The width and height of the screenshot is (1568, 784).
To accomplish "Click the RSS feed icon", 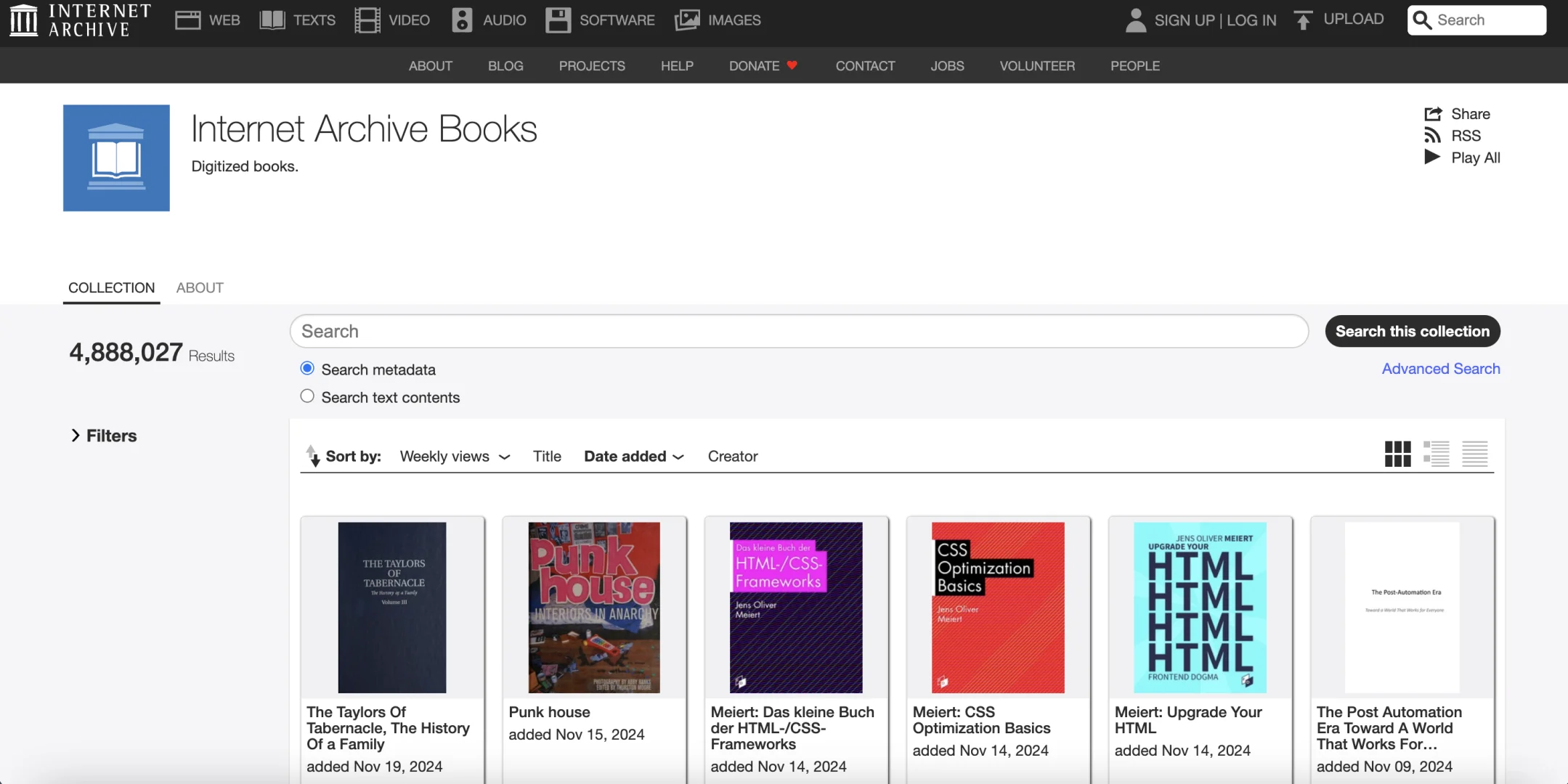I will 1432,136.
